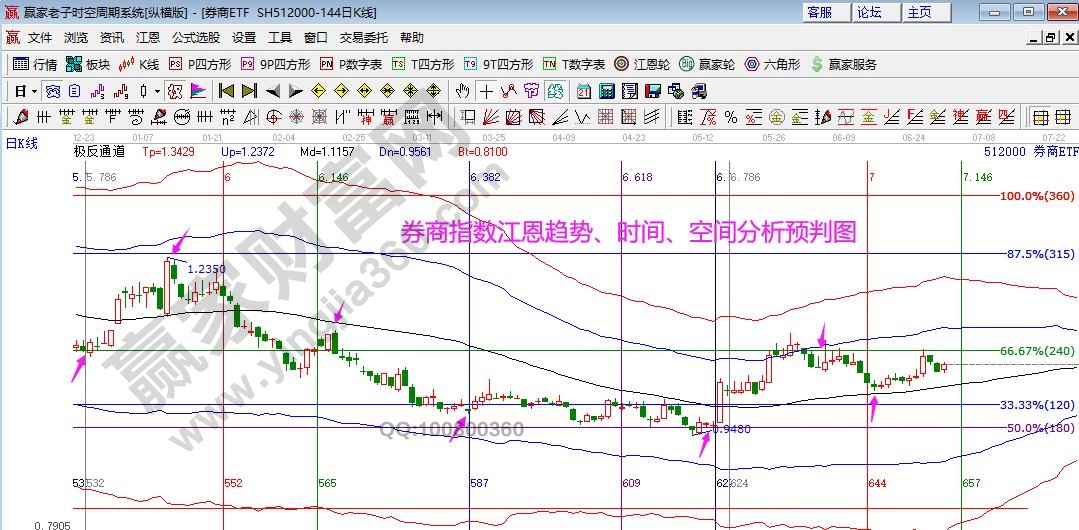The image size is (1079, 530).
Task: Toggle the telephone-style info icon
Action: pos(53,91)
